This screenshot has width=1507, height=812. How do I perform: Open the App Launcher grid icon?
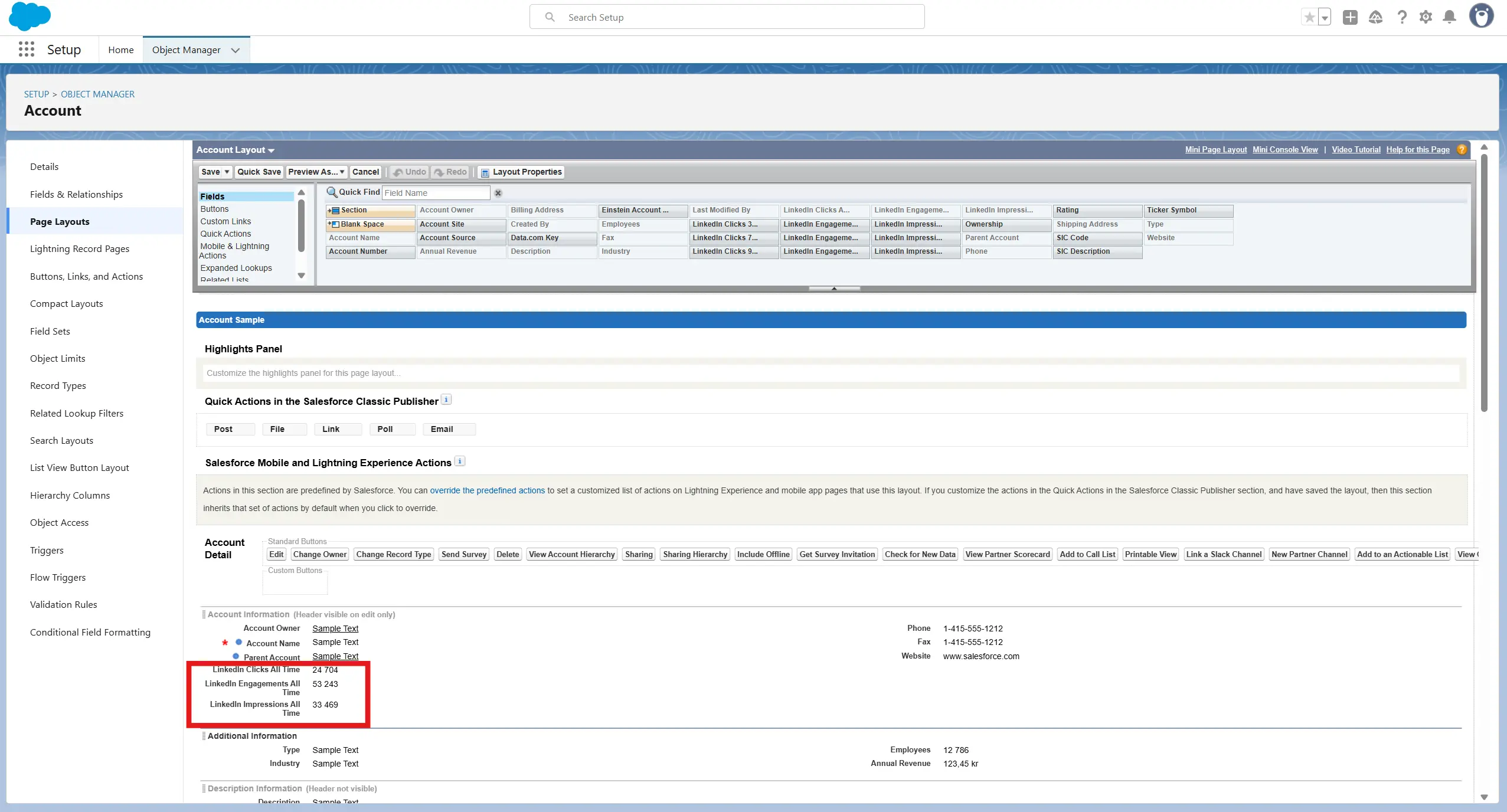[x=26, y=50]
